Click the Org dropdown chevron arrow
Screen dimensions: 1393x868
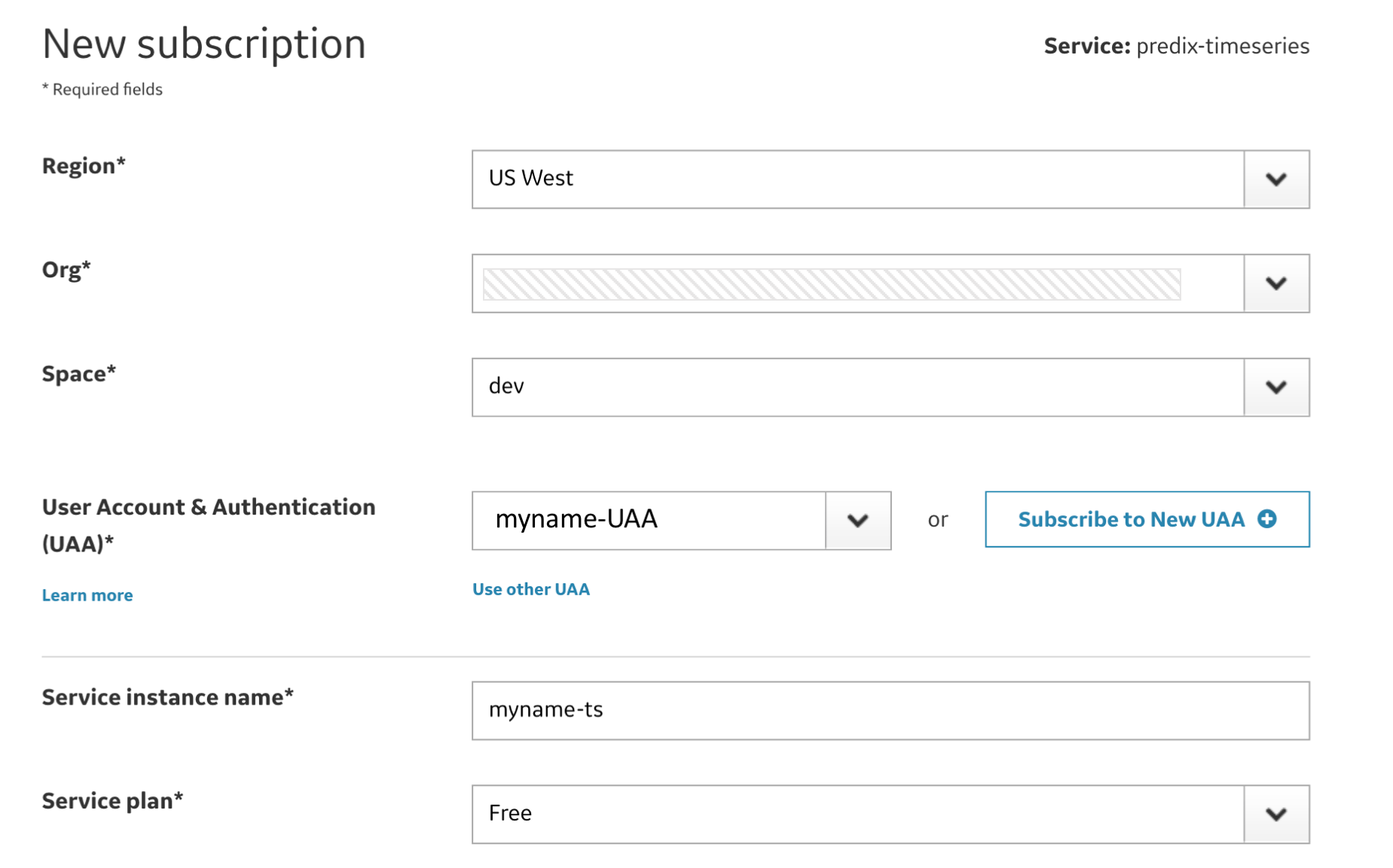[x=1275, y=283]
